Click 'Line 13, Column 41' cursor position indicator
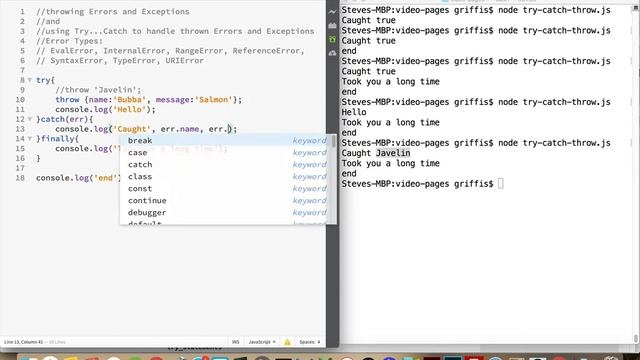640x360 pixels. click(x=24, y=342)
